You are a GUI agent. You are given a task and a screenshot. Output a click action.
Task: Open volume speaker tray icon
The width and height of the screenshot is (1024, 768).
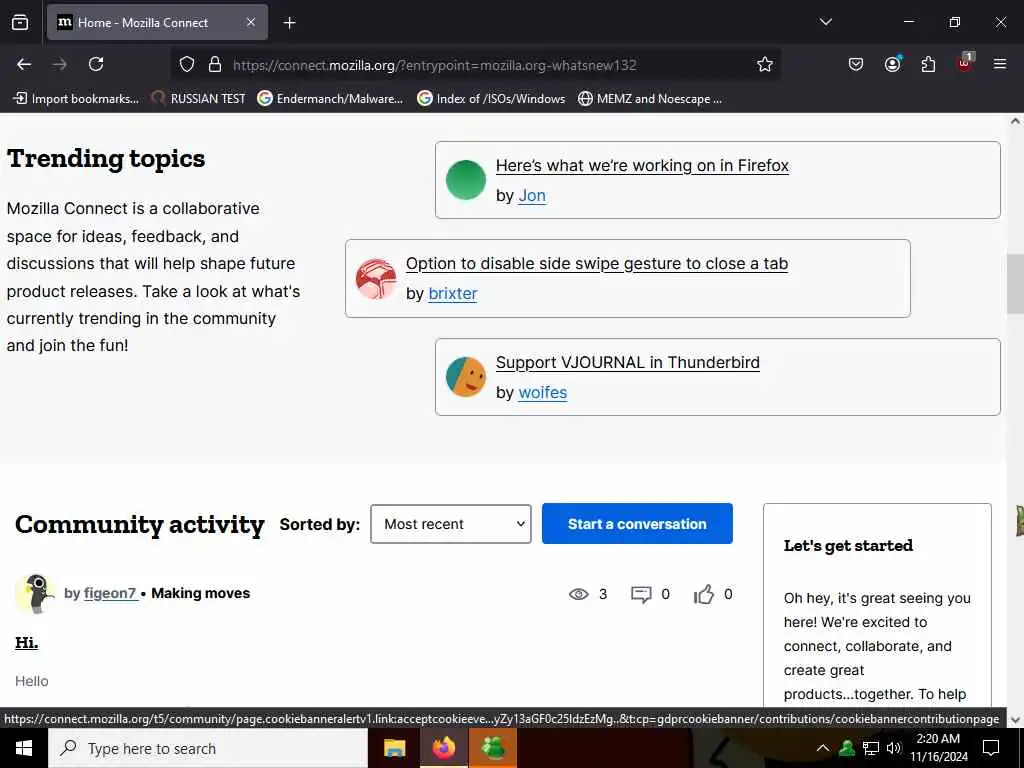pos(894,748)
